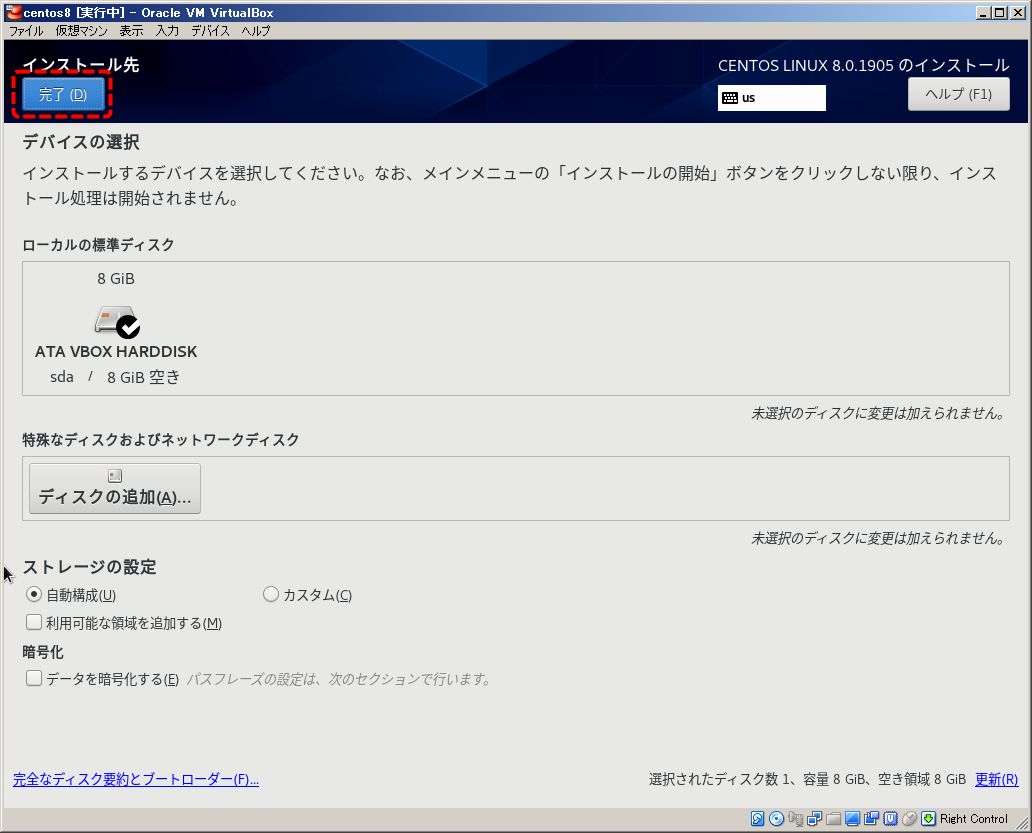Click the audio status icon
Screen dimensions: 1032x833
(x=797, y=819)
